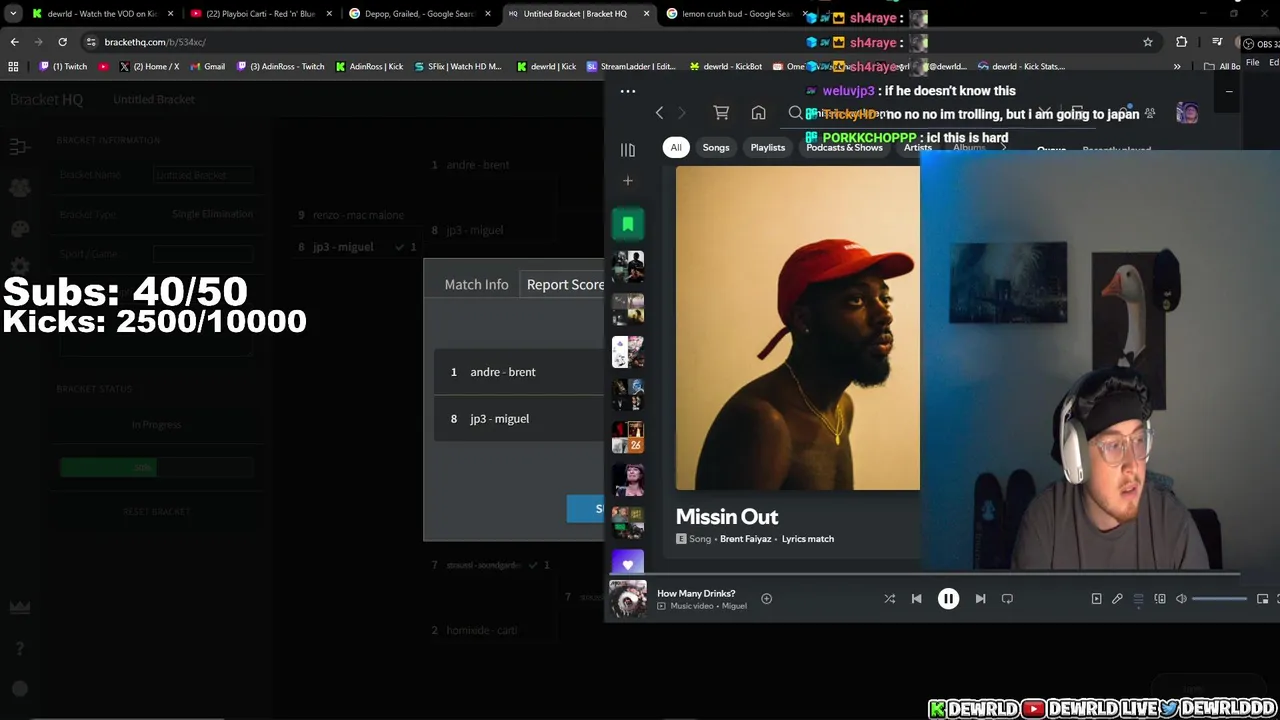Open the Missin Out song title

tap(727, 517)
